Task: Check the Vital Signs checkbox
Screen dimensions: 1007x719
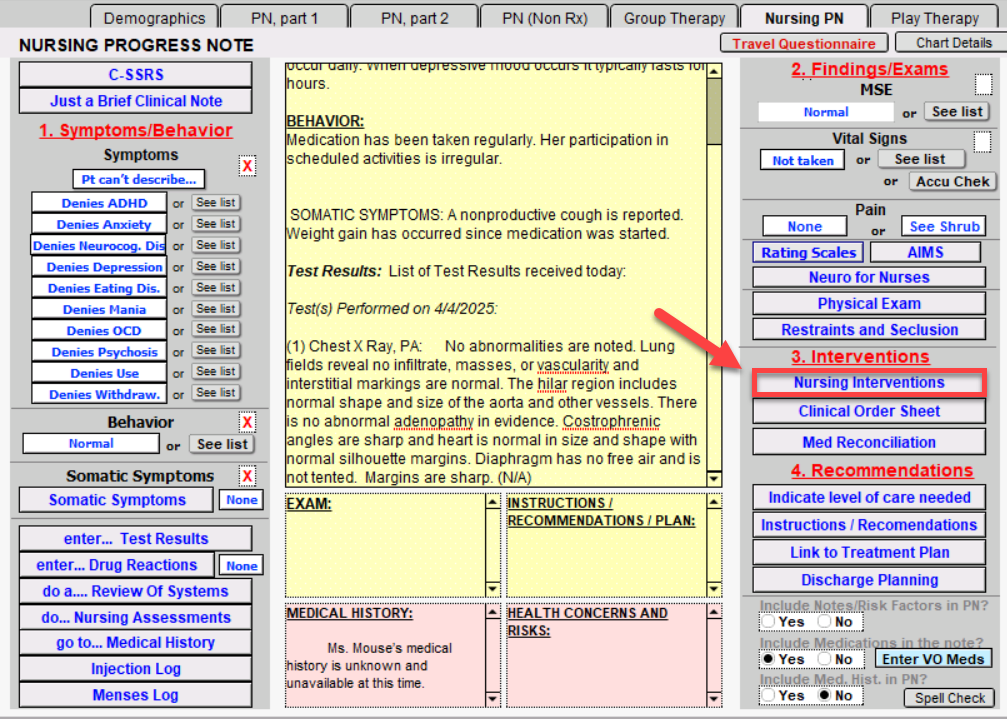Action: (984, 142)
